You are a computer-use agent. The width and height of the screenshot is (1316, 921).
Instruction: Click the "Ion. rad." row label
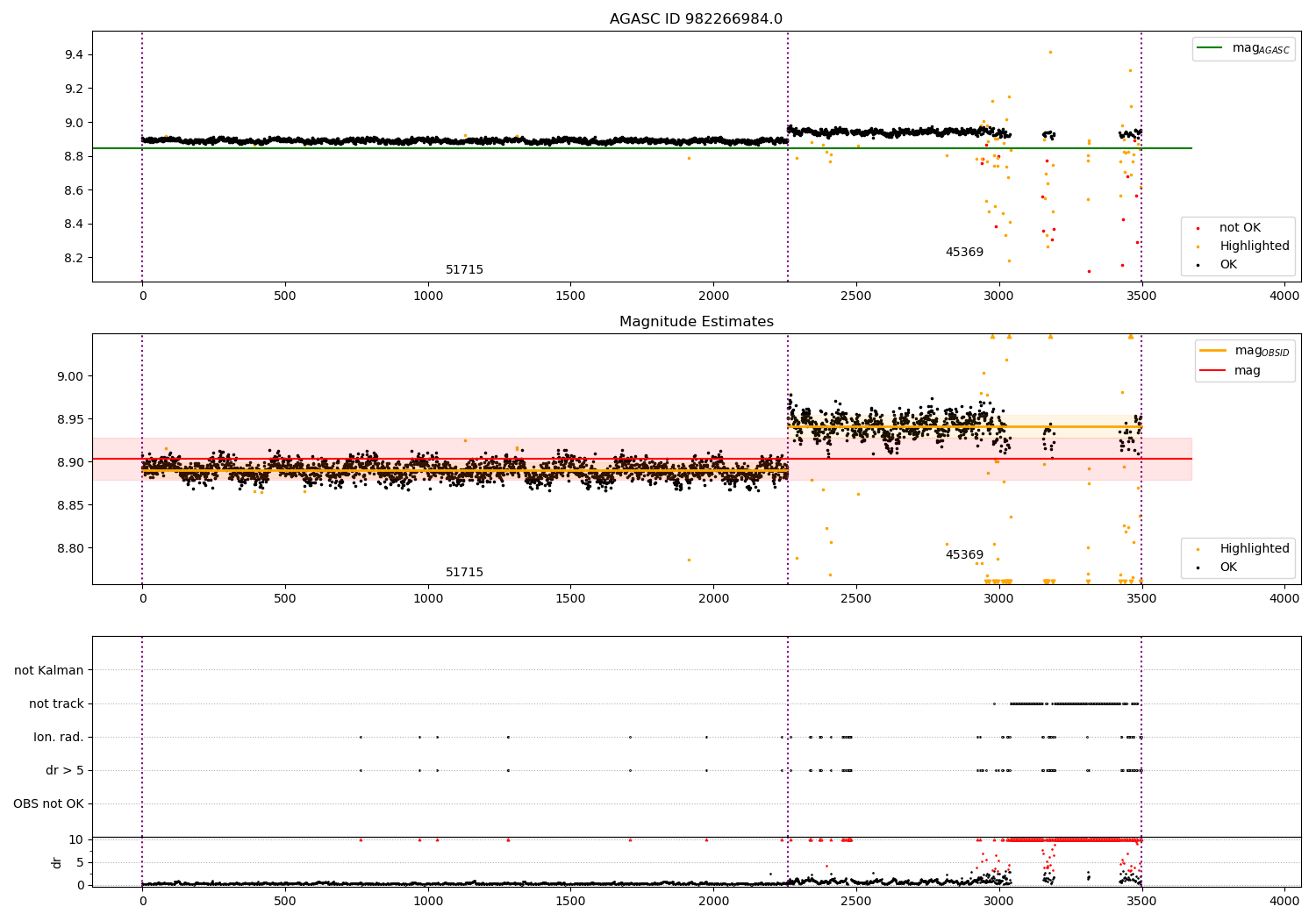coord(59,738)
